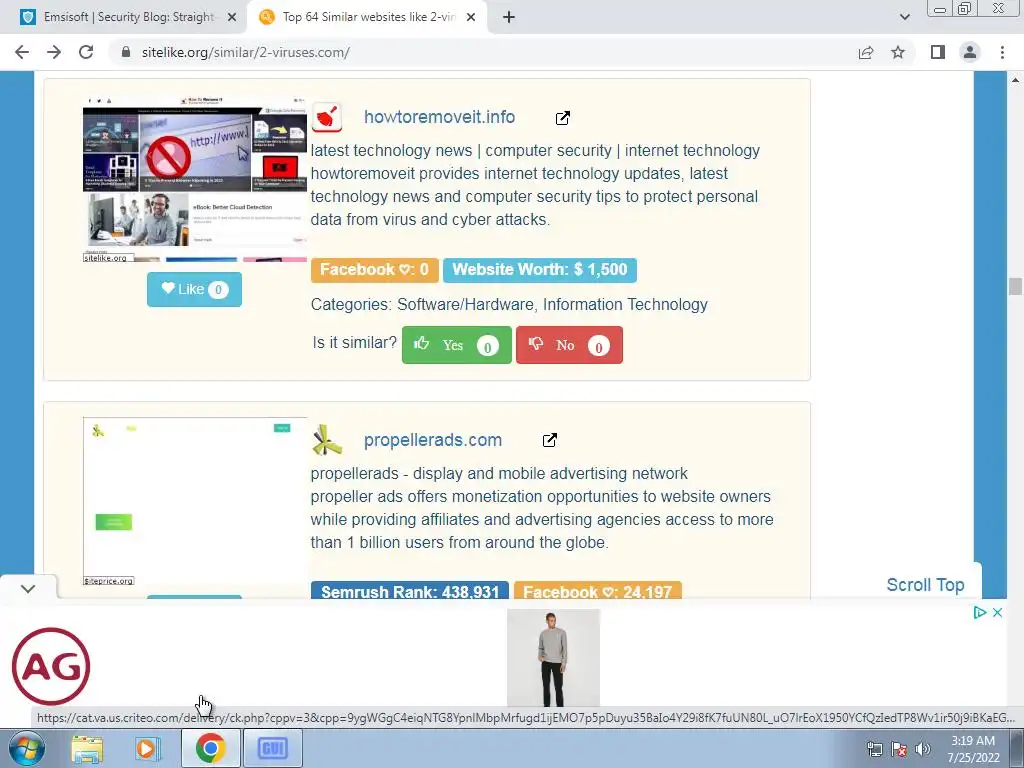Click the Facebook 0 badge for howtoremoveit

(x=374, y=270)
